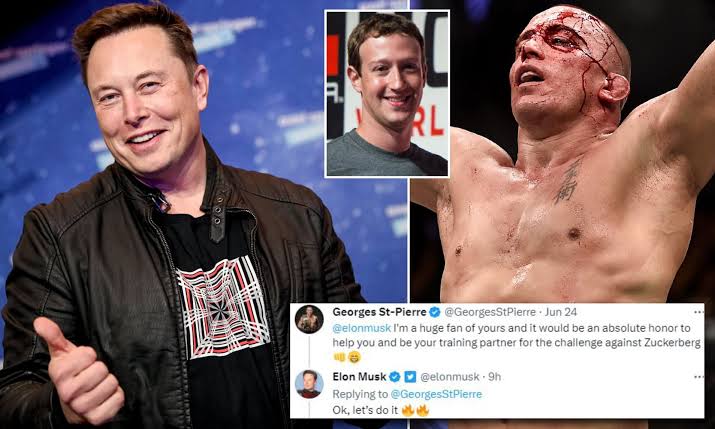Click the @elonmusk handle in reply header
Screen dimensions: 715x429
coord(450,377)
